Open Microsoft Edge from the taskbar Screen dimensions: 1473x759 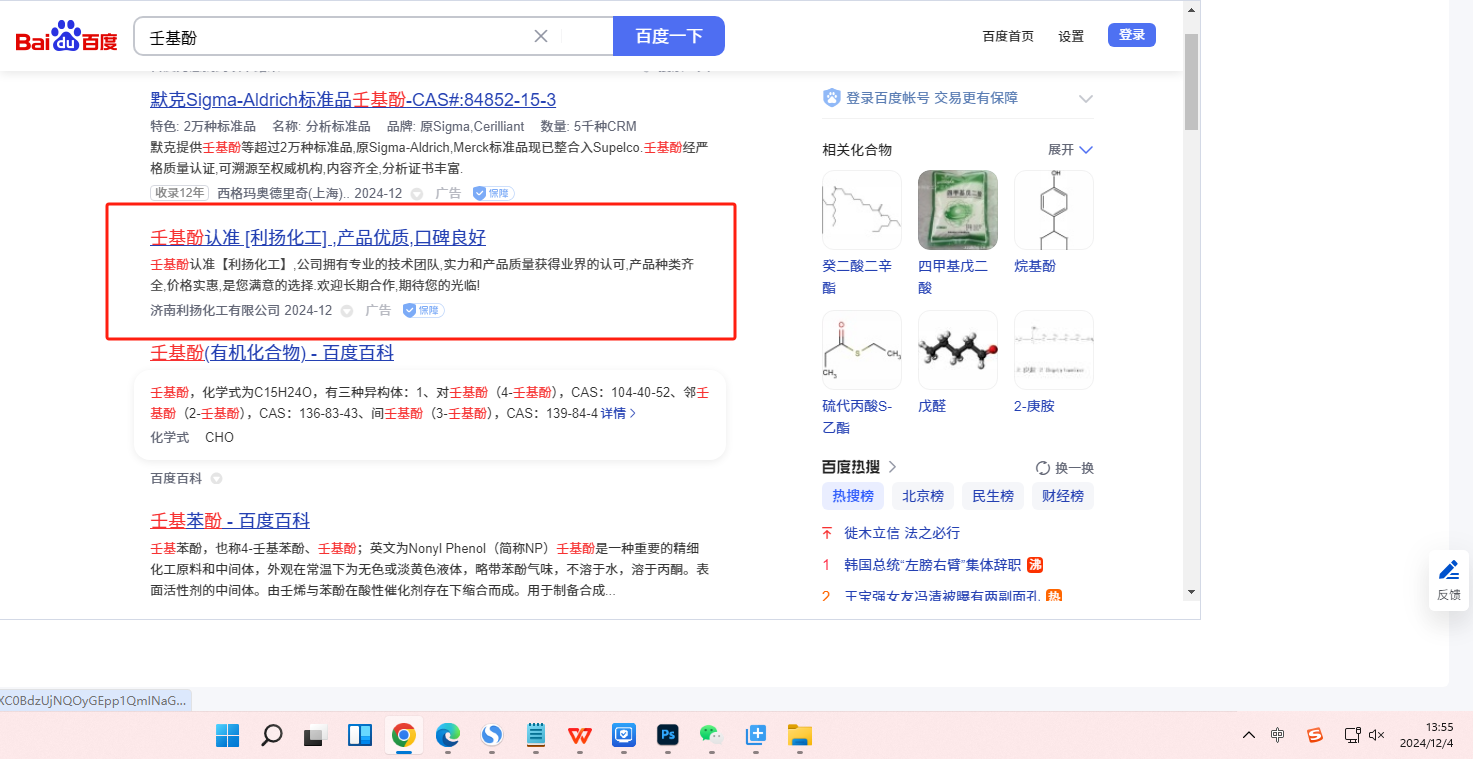[447, 736]
